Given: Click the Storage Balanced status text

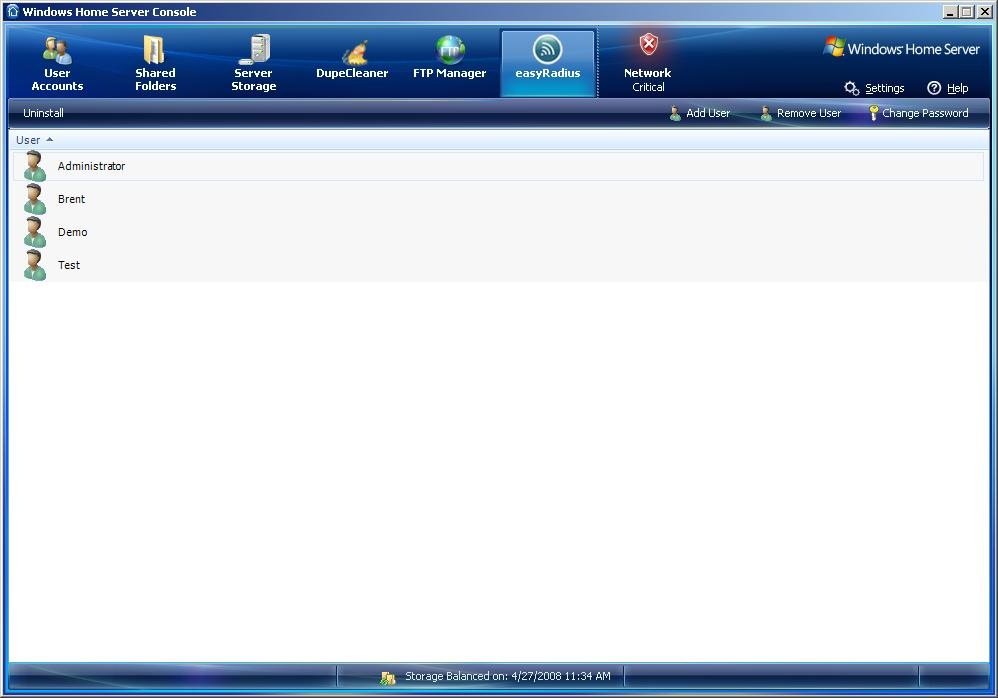Looking at the screenshot, I should click(508, 676).
